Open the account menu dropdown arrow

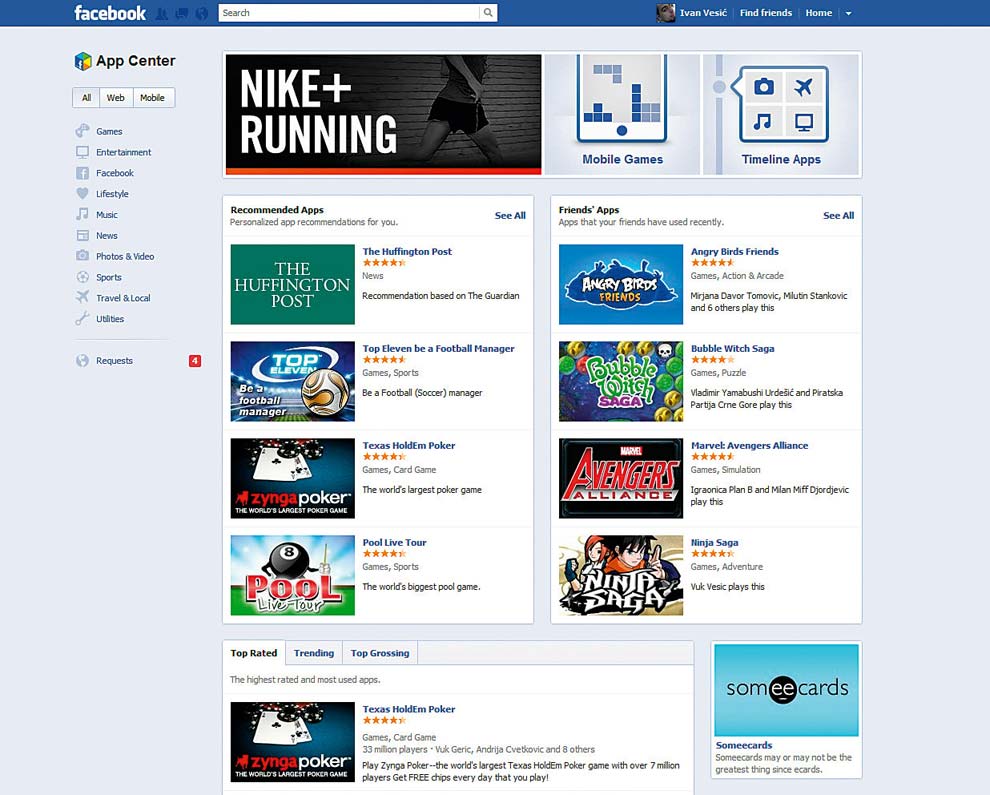point(849,13)
